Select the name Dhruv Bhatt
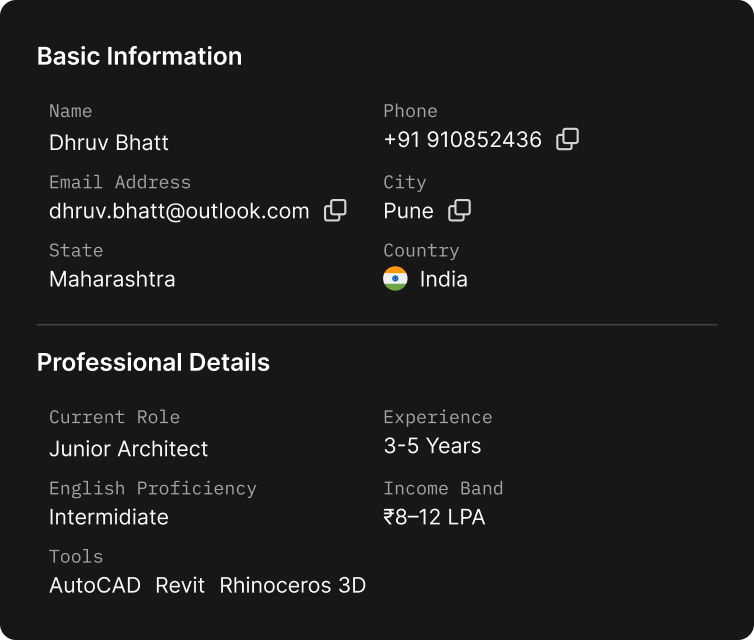This screenshot has height=640, width=754. (x=109, y=143)
